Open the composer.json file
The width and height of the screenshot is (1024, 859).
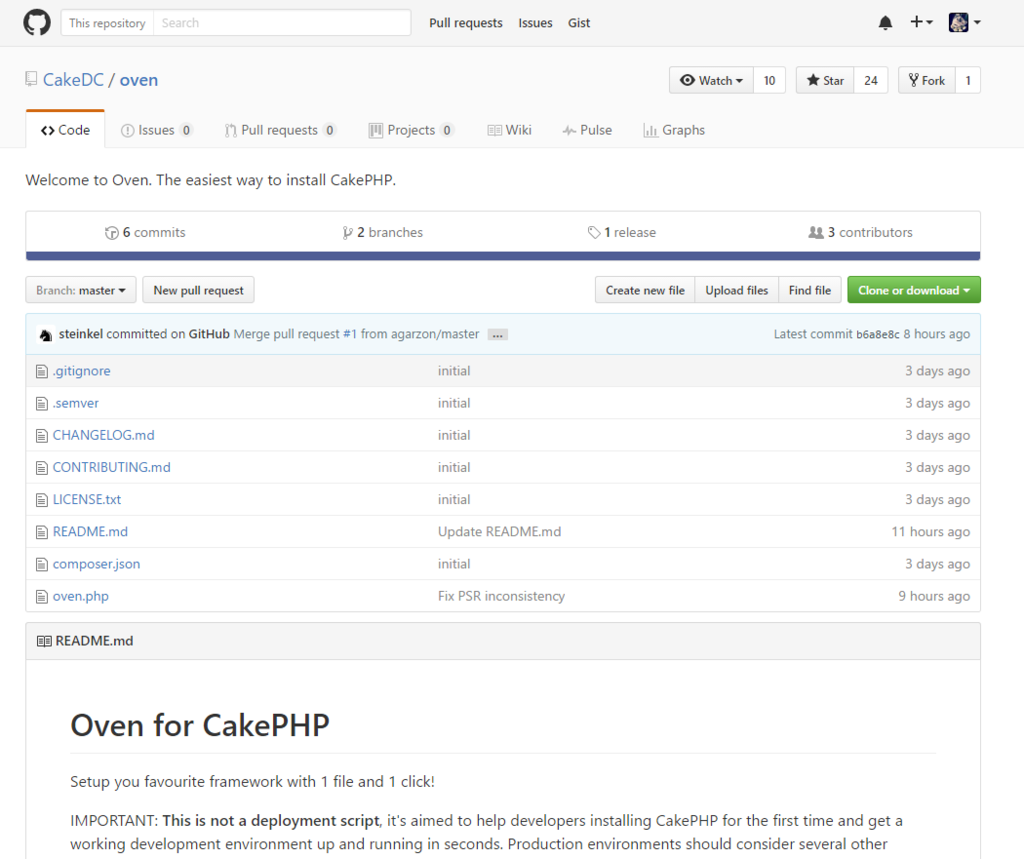click(x=97, y=564)
